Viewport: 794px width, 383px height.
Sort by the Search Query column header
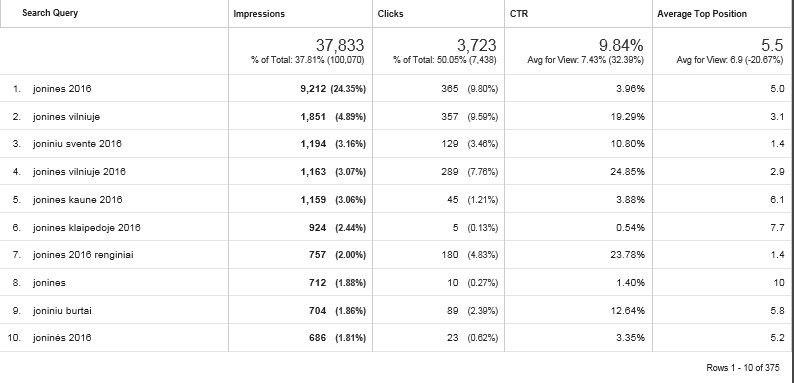(50, 13)
